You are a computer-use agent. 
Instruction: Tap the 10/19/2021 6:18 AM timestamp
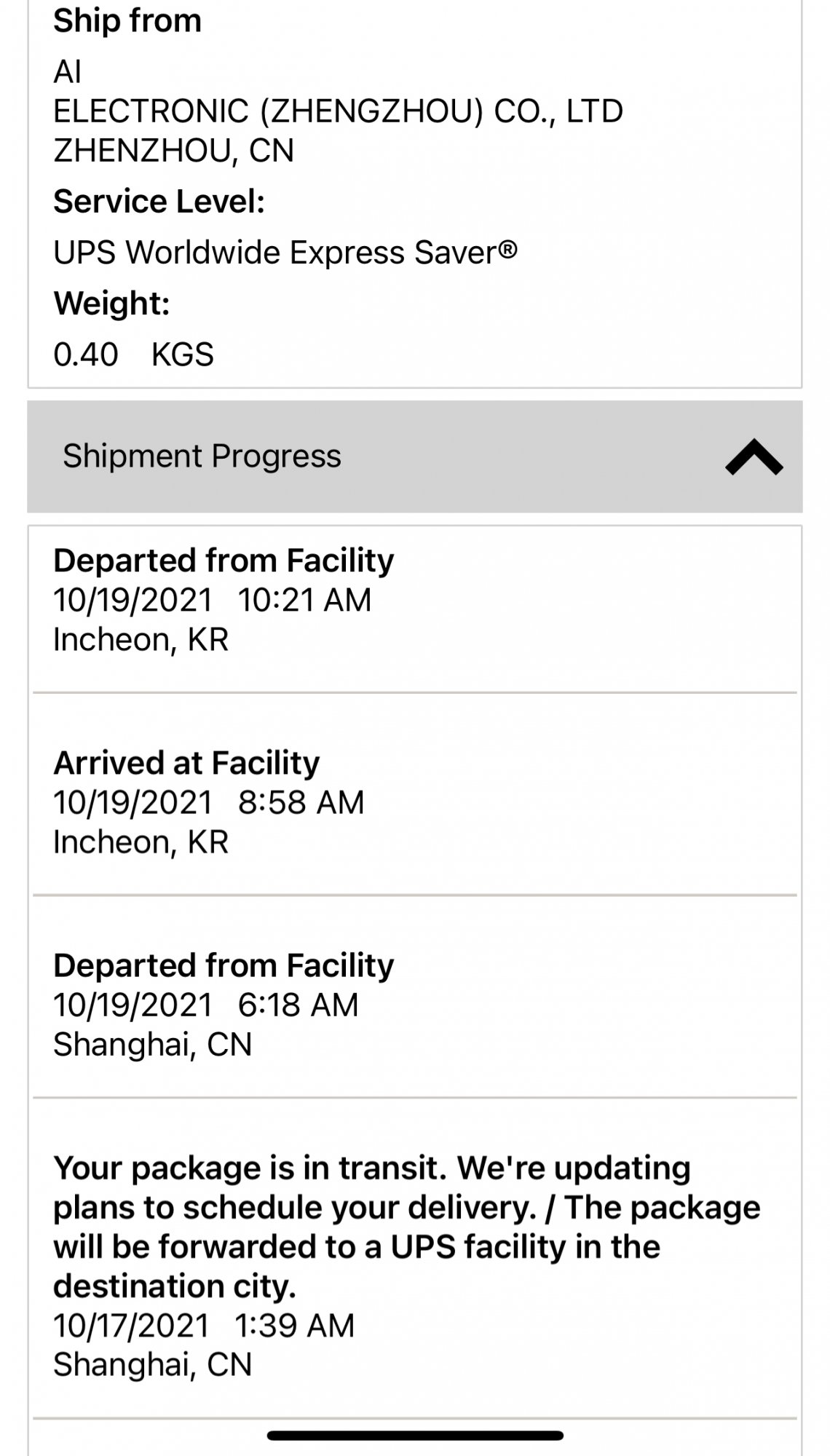pyautogui.click(x=206, y=1005)
